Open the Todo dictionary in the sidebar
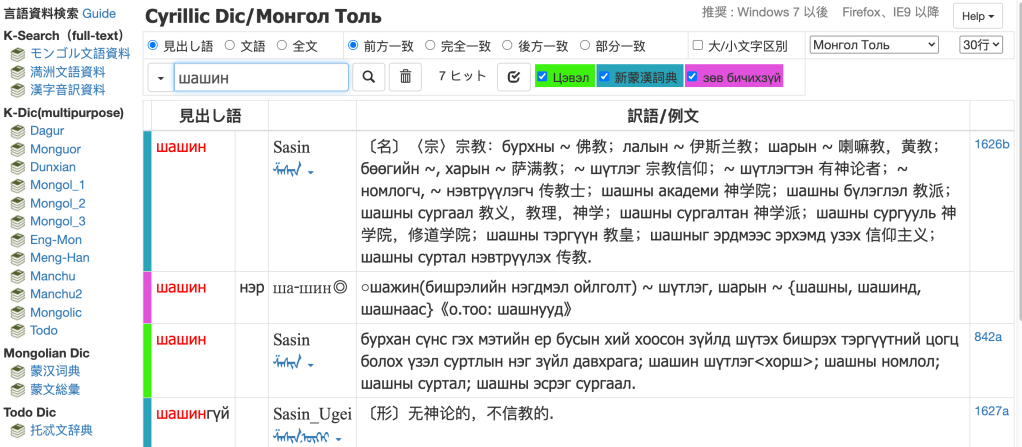The image size is (1022, 447). 44,331
